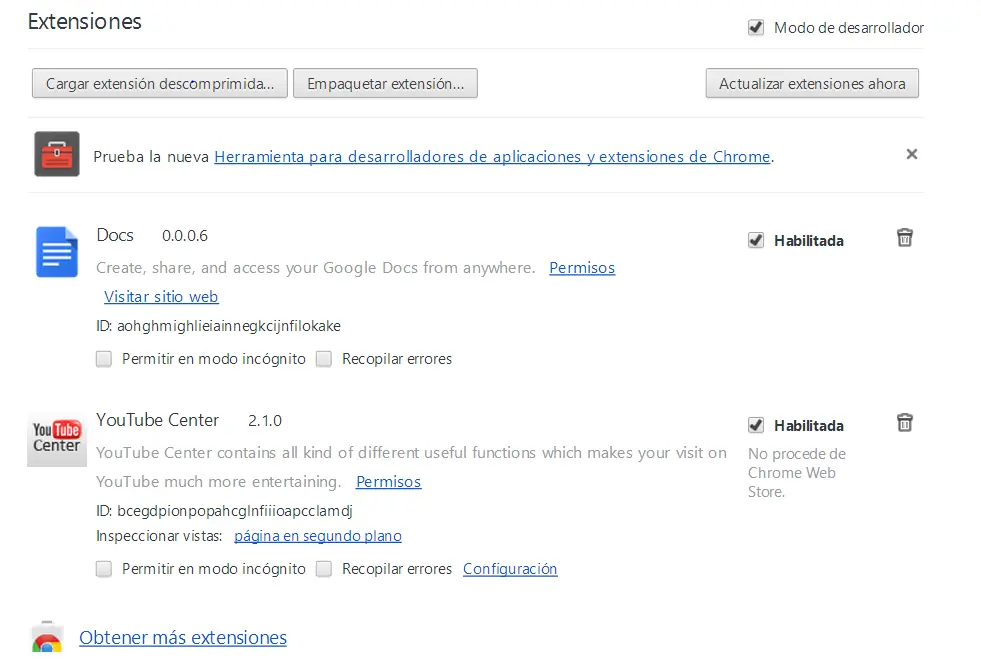The height and width of the screenshot is (671, 981).
Task: Click Cargar extensión descomprimida button
Action: point(160,83)
